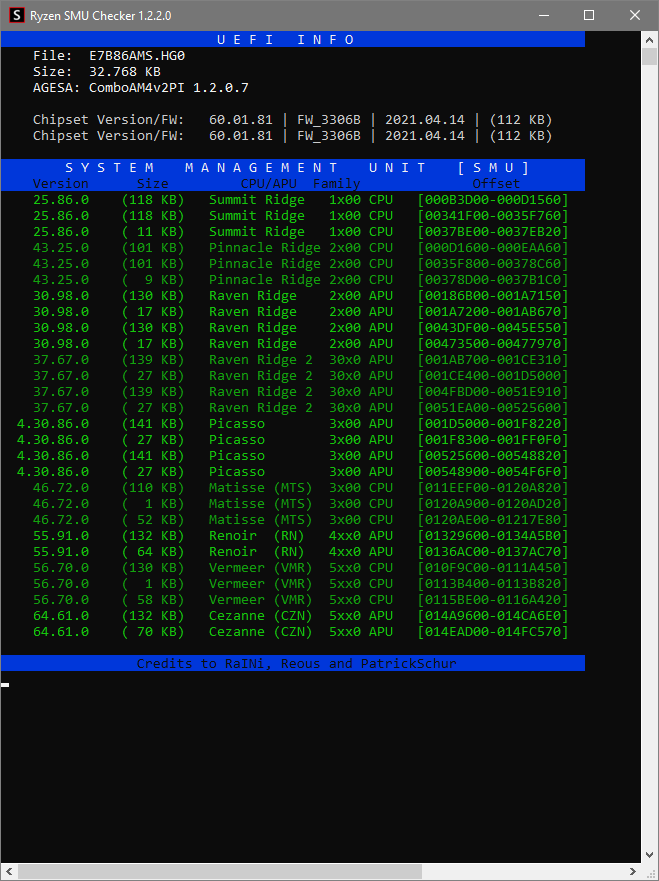Viewport: 659px width, 881px height.
Task: Minimize the Ryzen SMU Checker window
Action: pos(543,16)
